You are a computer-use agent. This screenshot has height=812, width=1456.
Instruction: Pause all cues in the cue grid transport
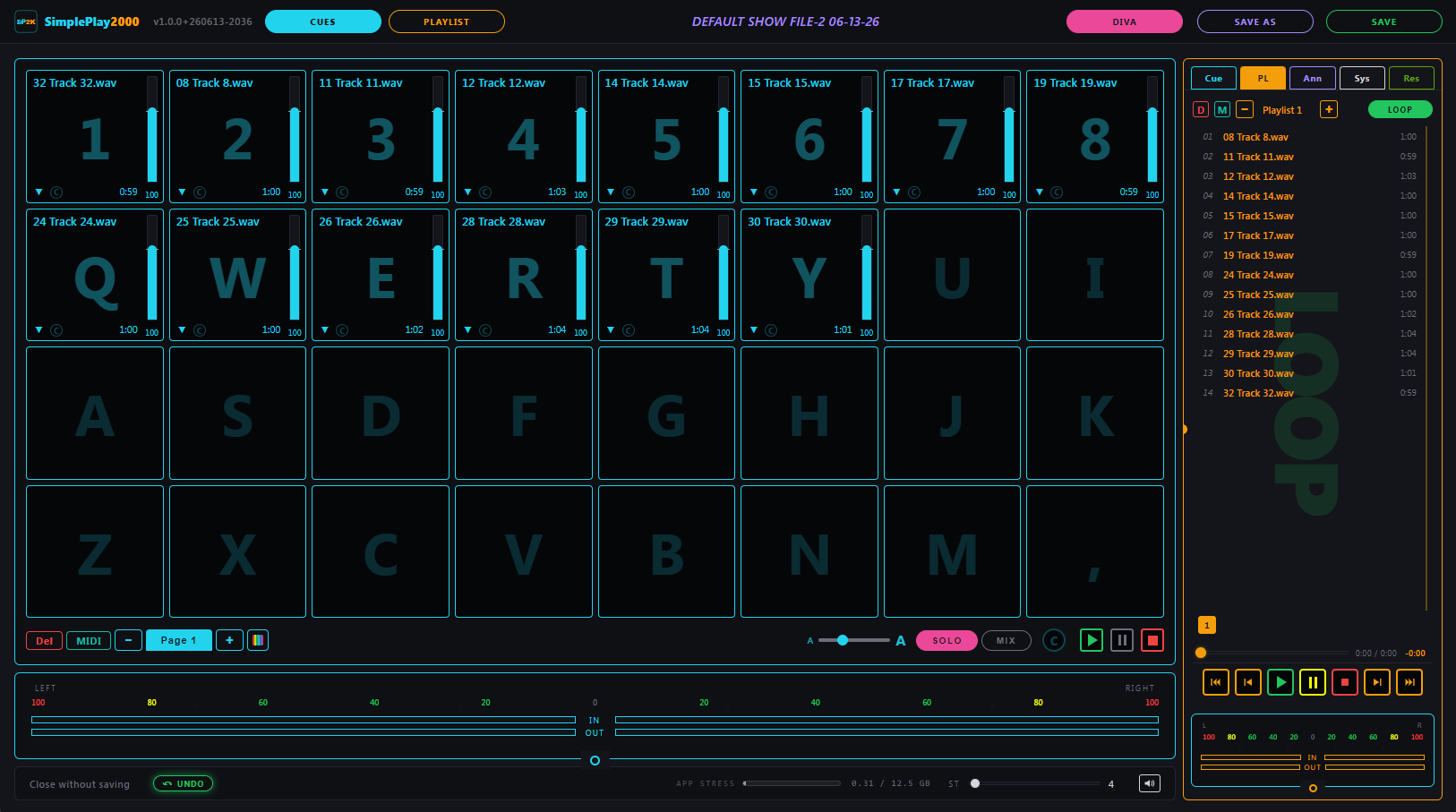pyautogui.click(x=1122, y=640)
